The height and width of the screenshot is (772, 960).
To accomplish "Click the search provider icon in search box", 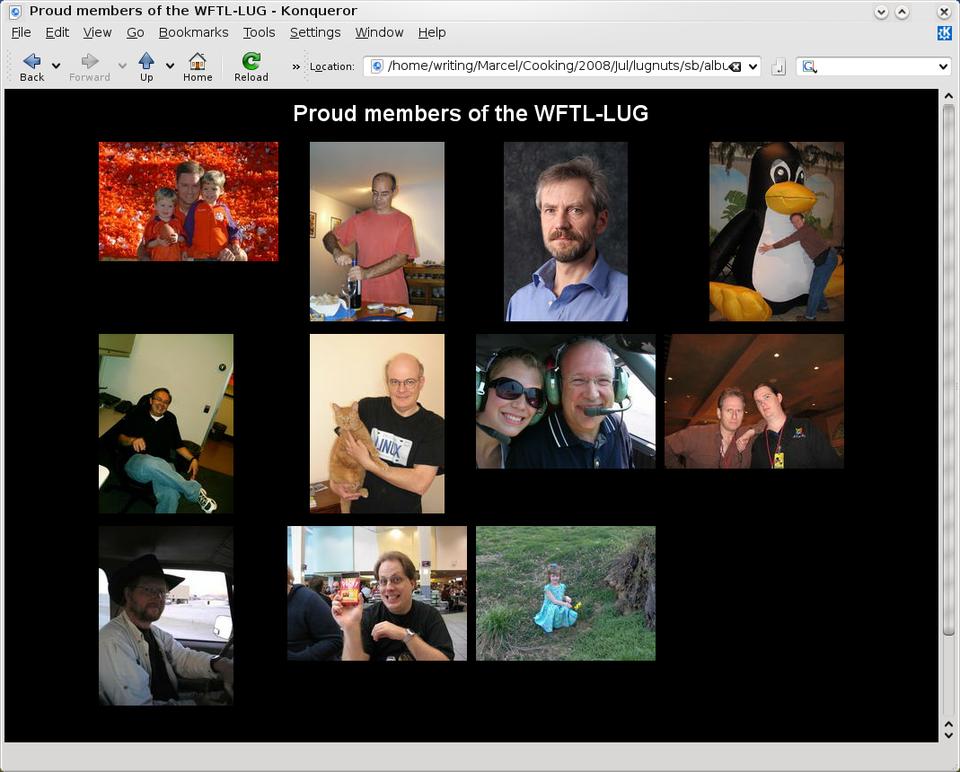I will (x=810, y=67).
